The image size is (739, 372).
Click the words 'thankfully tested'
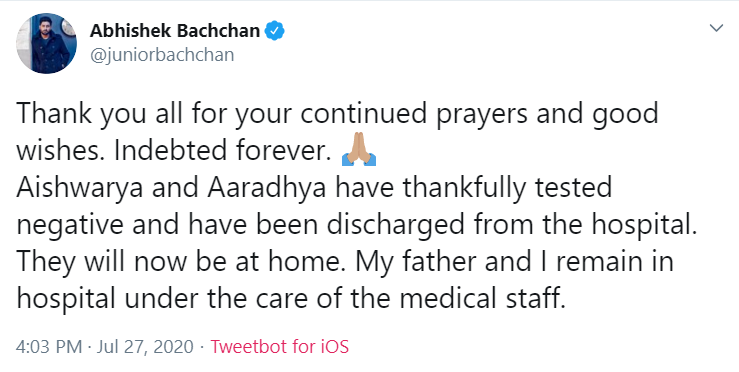click(507, 188)
